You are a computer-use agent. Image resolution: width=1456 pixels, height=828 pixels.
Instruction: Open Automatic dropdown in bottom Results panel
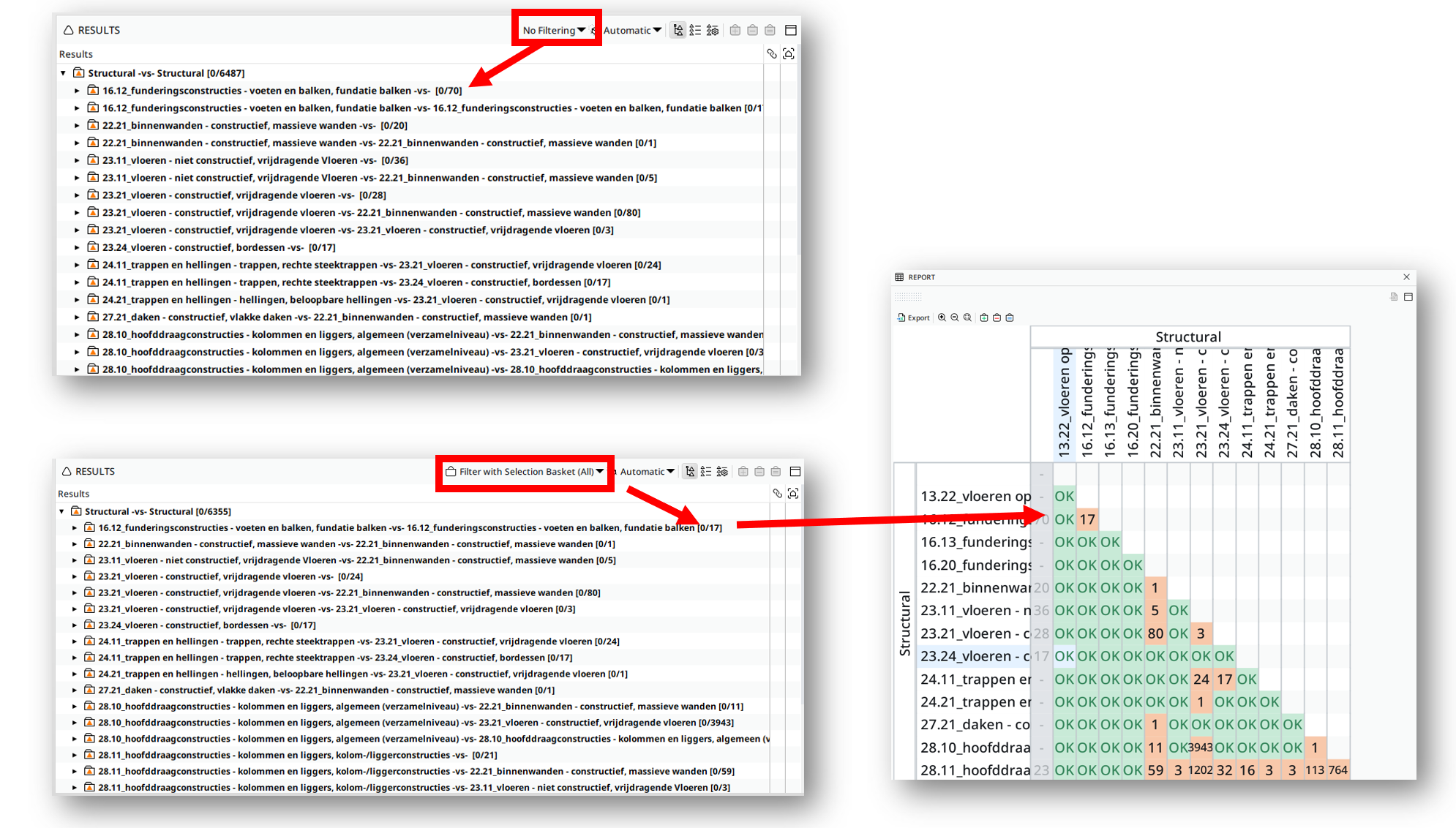coord(647,472)
